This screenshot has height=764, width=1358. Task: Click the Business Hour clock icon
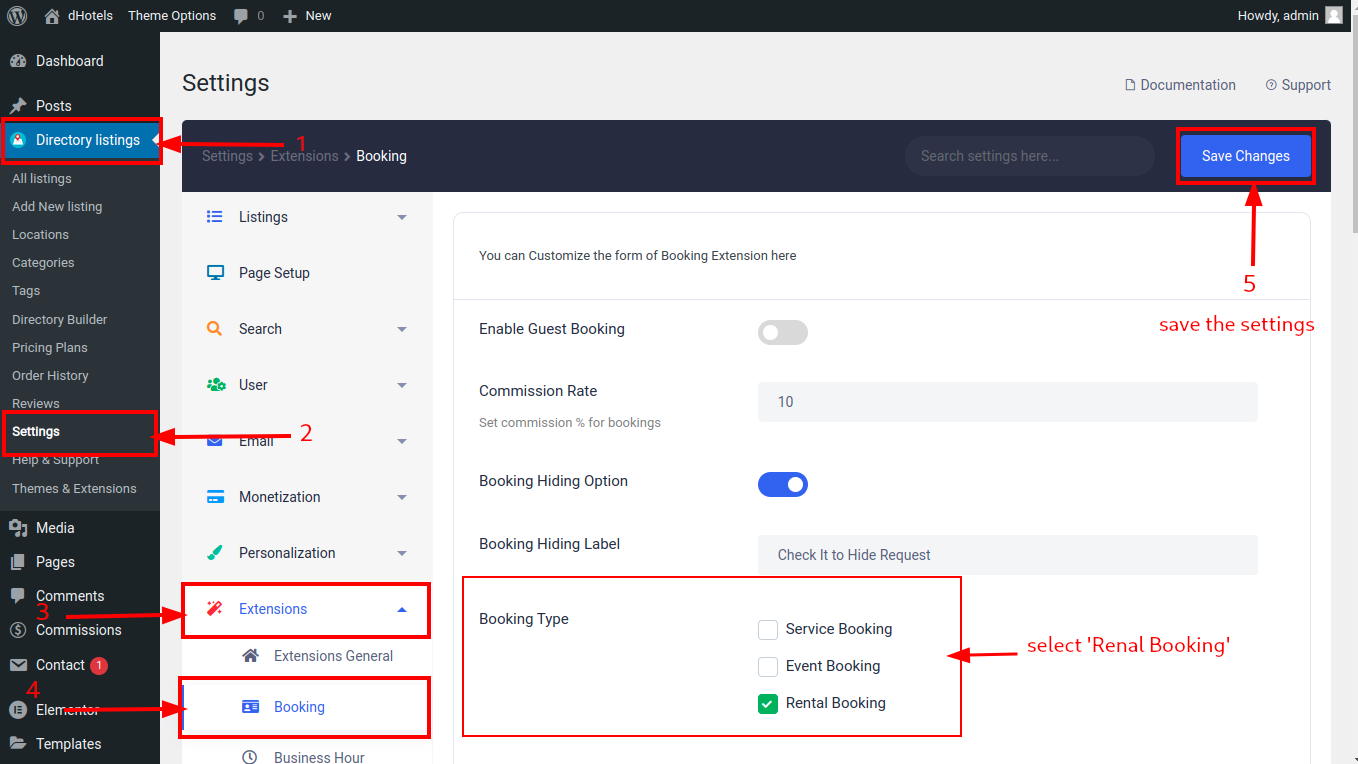[251, 758]
